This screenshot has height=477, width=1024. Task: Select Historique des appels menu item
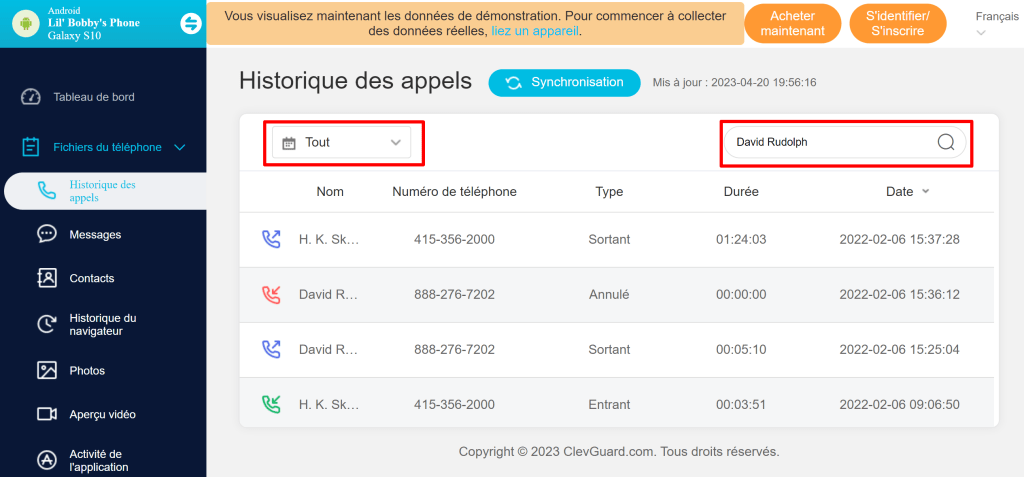[105, 191]
